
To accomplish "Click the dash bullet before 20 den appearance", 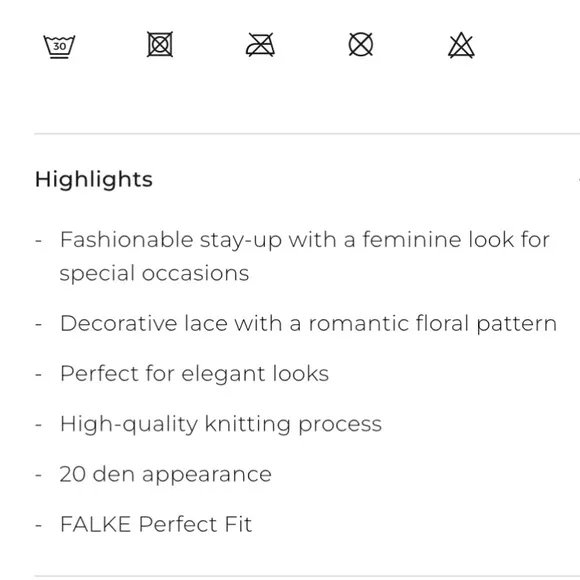I will (38, 475).
